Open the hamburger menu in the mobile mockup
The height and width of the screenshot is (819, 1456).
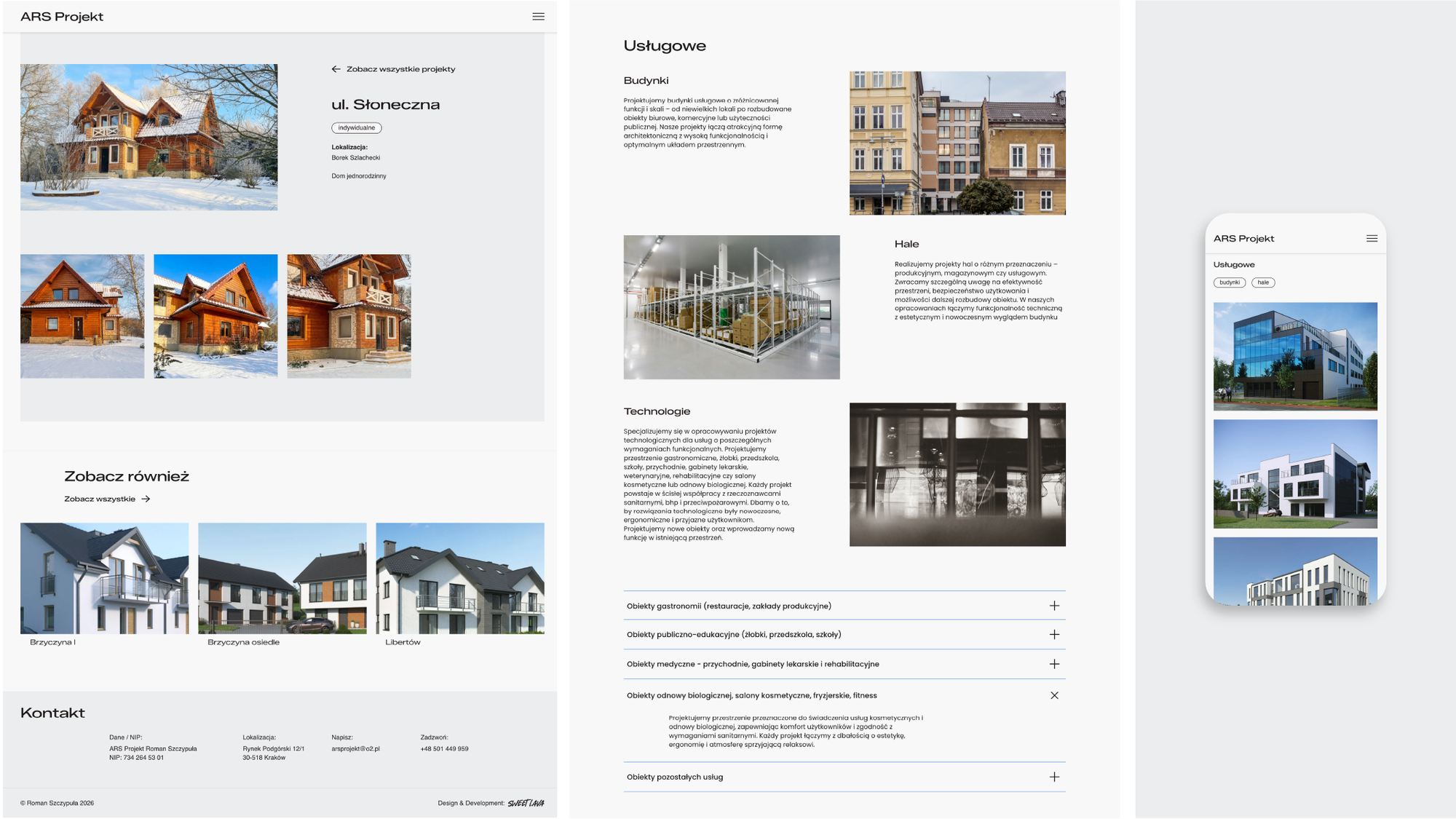(1372, 239)
